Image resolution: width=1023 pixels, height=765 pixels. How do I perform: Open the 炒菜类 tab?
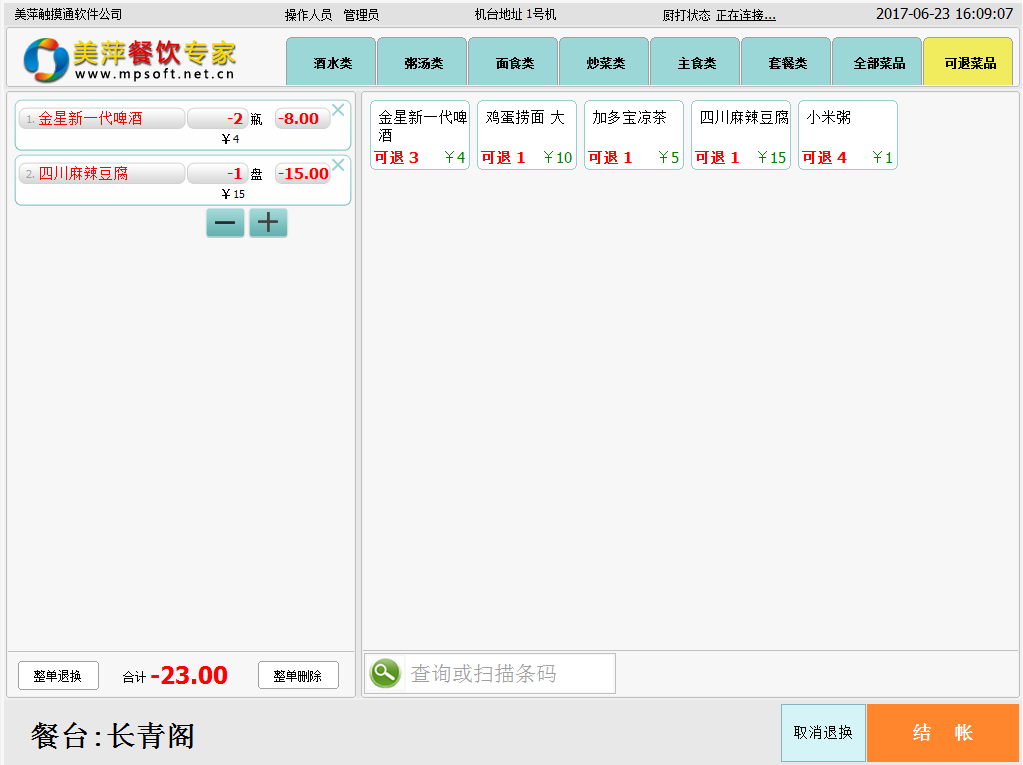point(605,63)
